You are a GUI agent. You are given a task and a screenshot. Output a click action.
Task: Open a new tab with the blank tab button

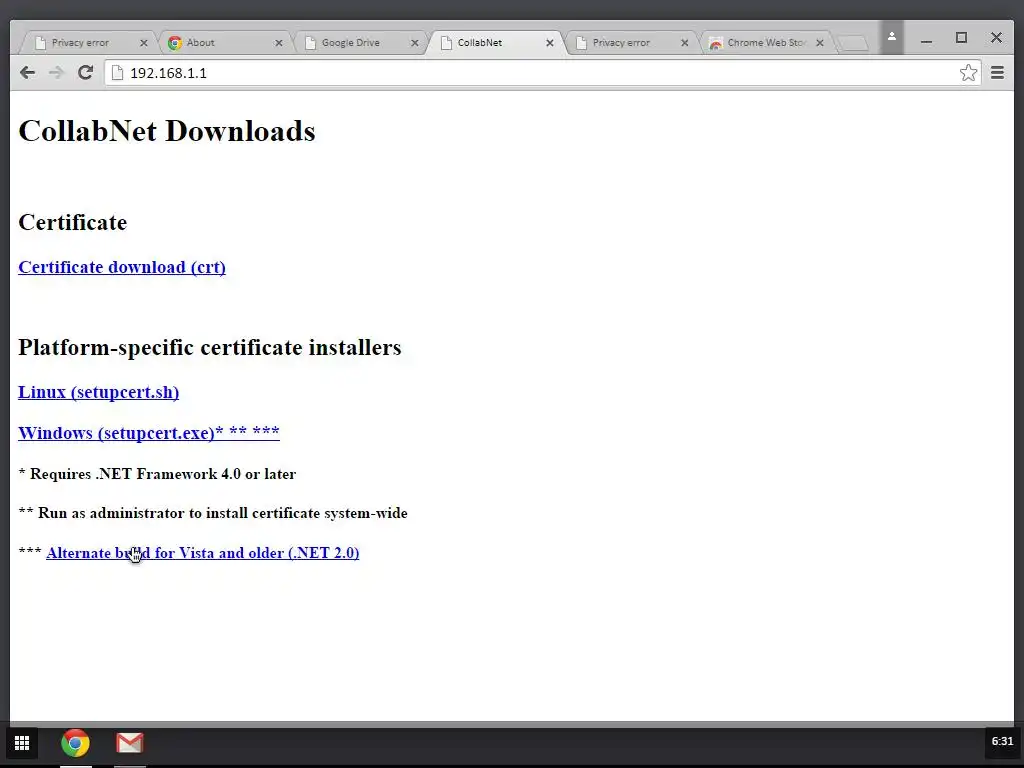853,43
